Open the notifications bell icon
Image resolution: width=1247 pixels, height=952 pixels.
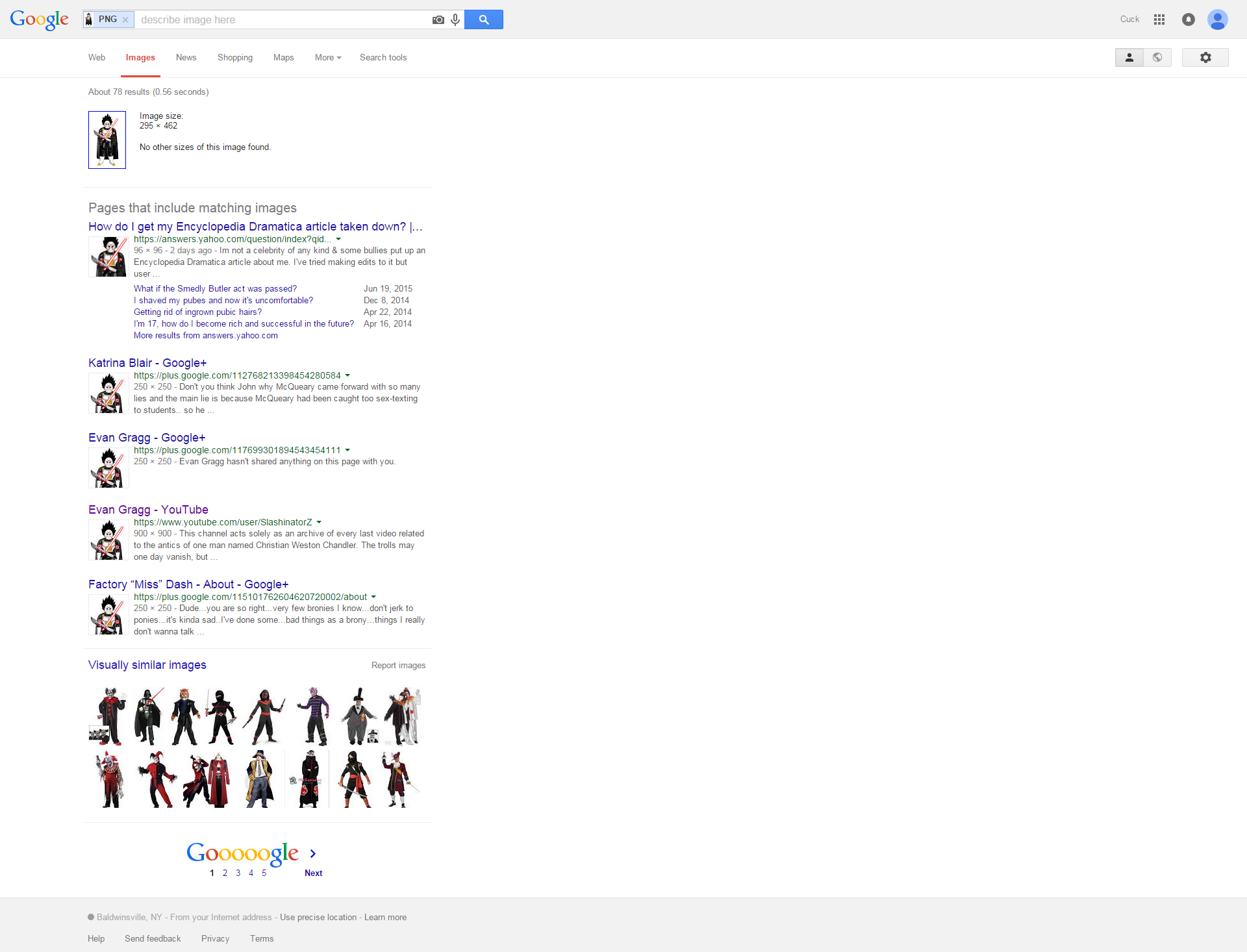click(1189, 19)
